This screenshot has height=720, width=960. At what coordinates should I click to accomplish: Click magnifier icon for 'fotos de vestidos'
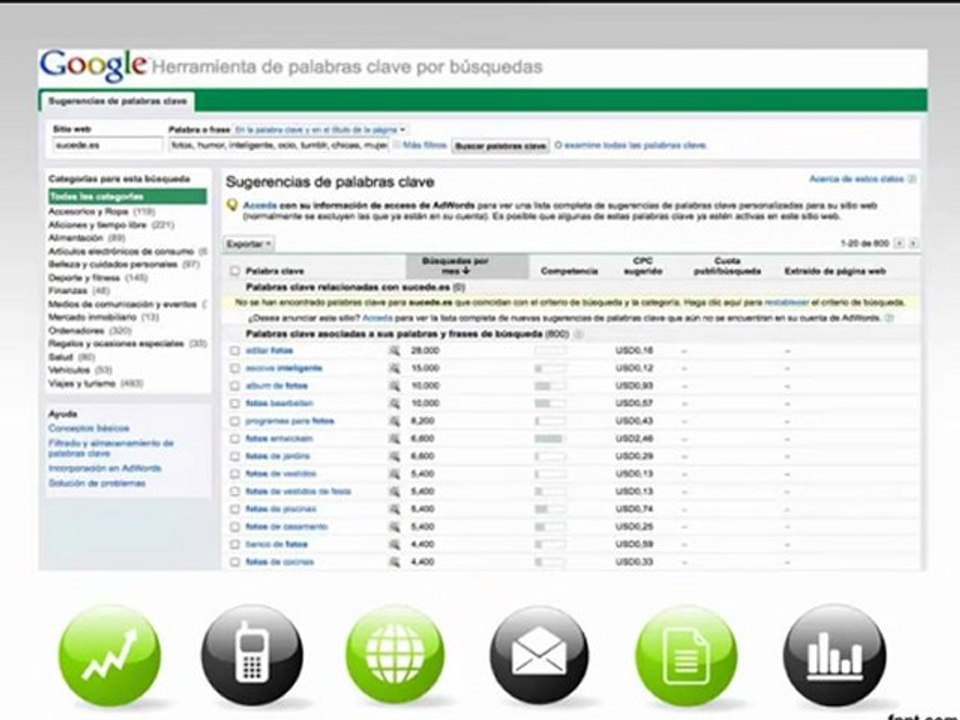point(394,474)
